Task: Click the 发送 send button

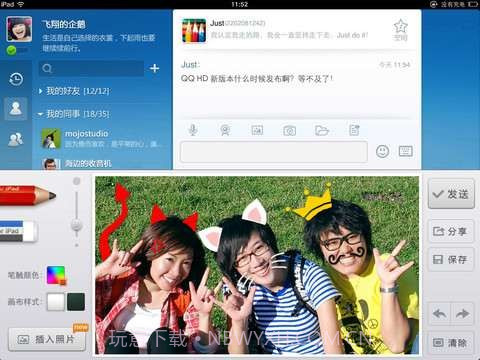Action: point(451,194)
